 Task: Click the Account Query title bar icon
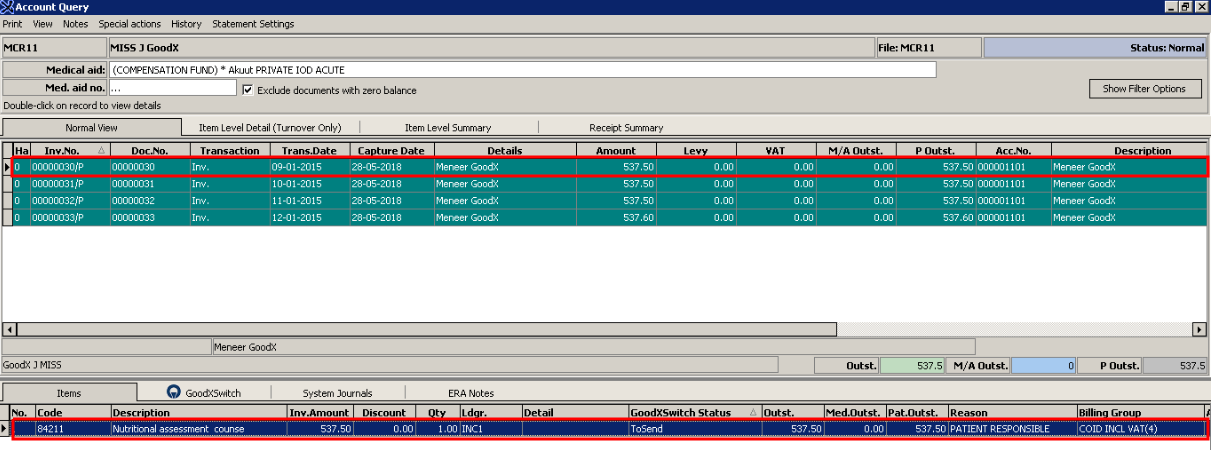[x=7, y=7]
